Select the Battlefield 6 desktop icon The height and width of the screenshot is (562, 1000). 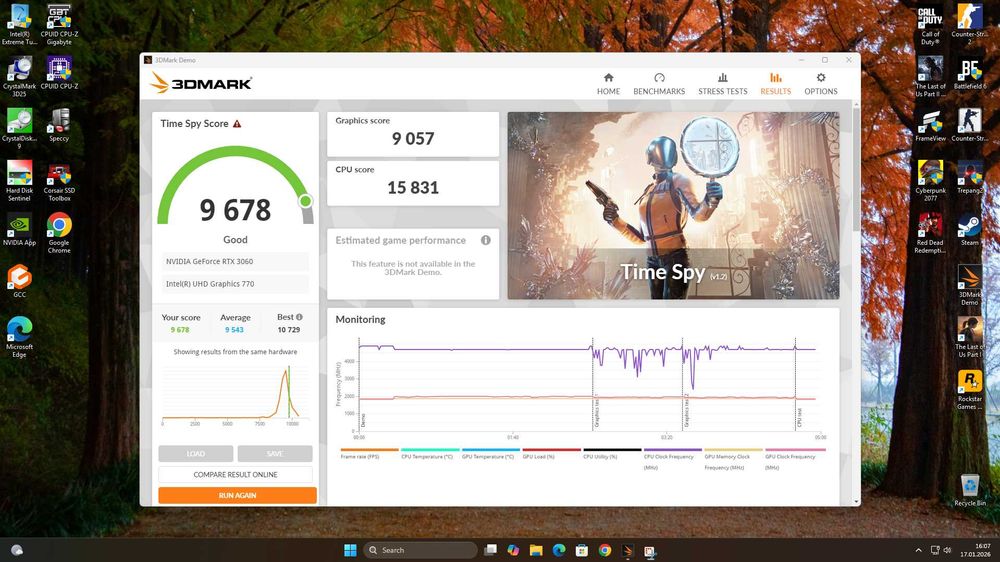click(x=969, y=73)
